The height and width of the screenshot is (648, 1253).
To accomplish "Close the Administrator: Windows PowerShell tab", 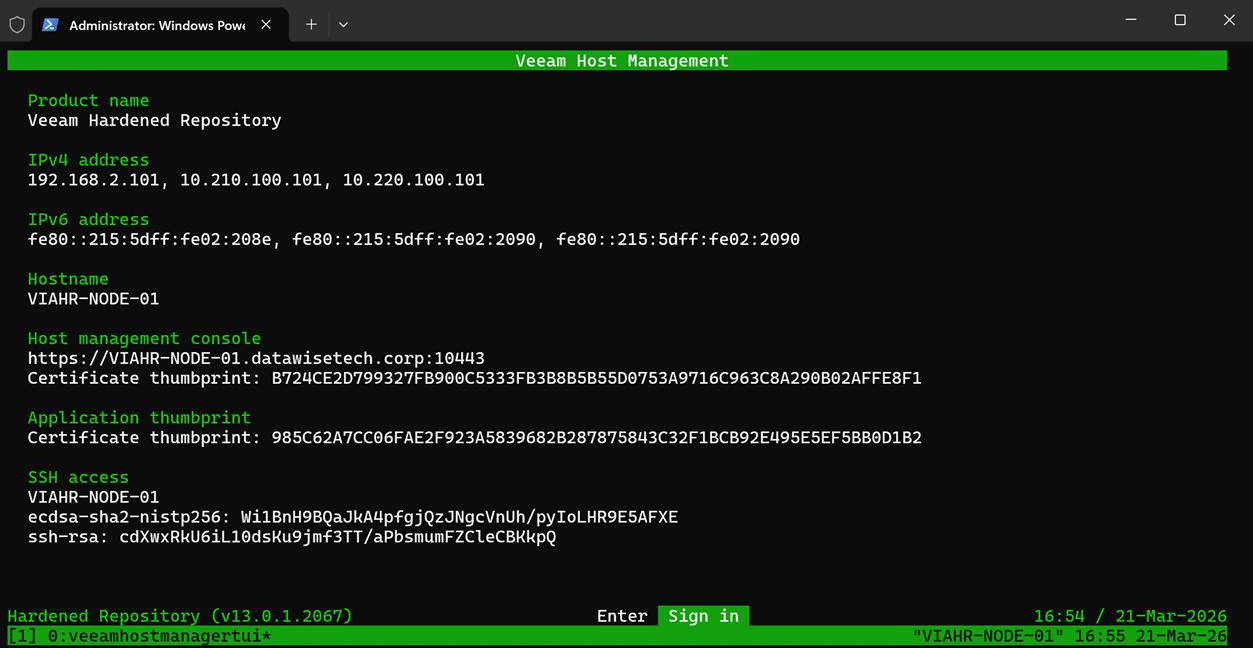I will 266,24.
